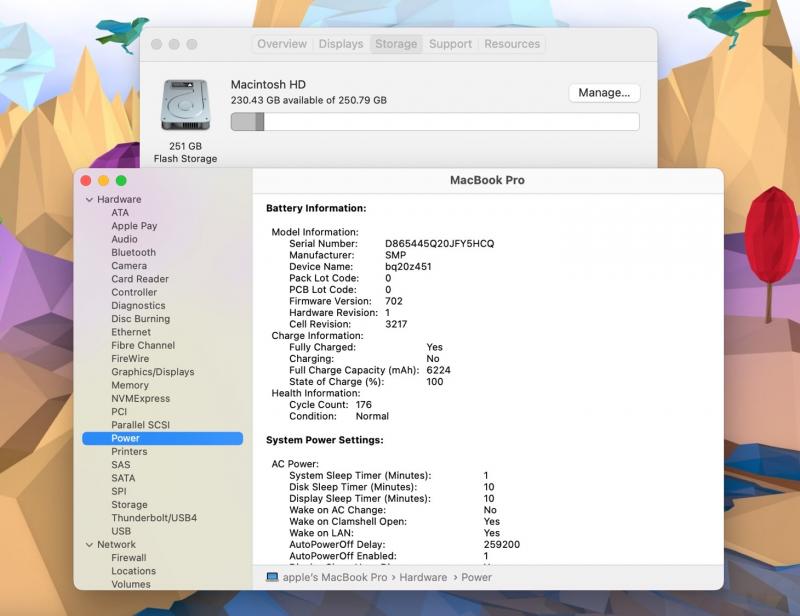The height and width of the screenshot is (616, 800).
Task: Click apple's MacBook Pro in path bar
Action: (335, 577)
